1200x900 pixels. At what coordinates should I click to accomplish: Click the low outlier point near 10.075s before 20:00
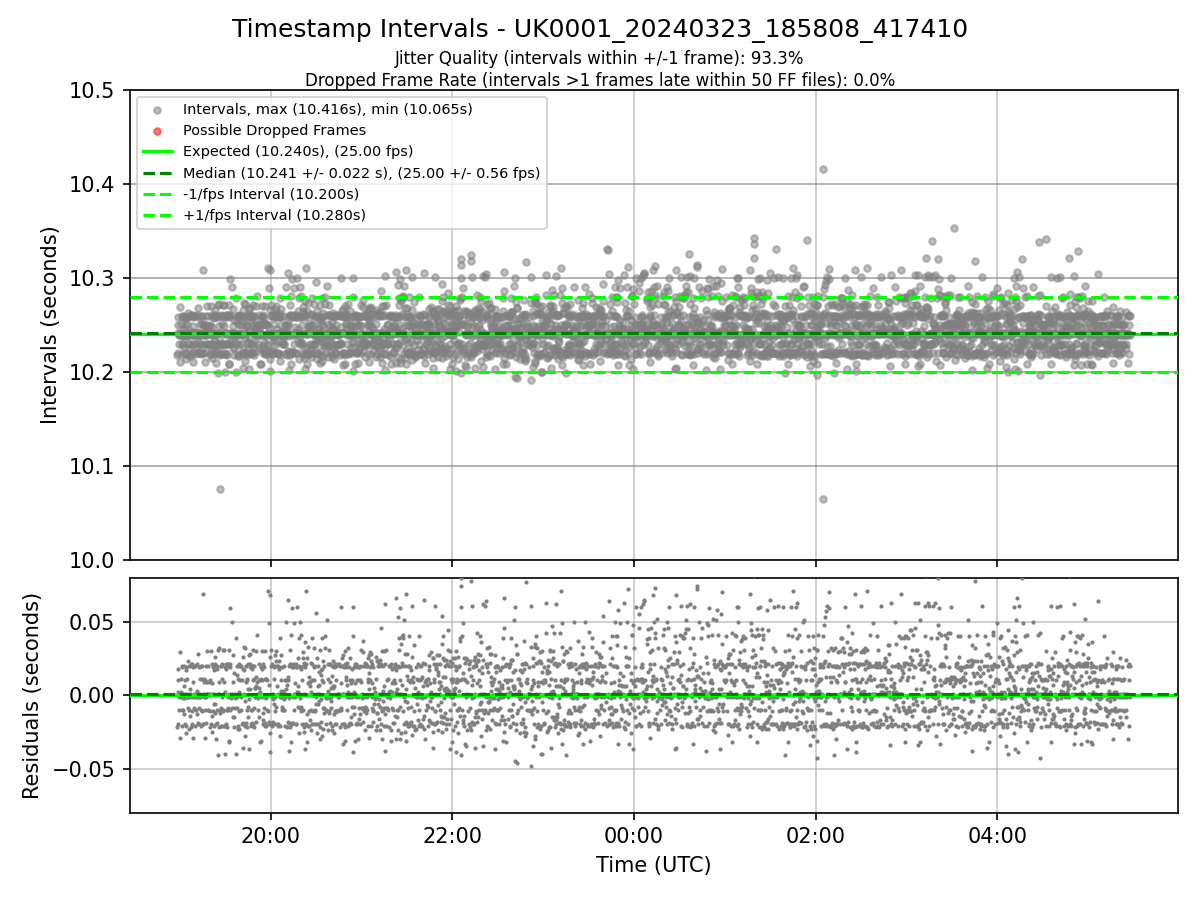(x=220, y=489)
